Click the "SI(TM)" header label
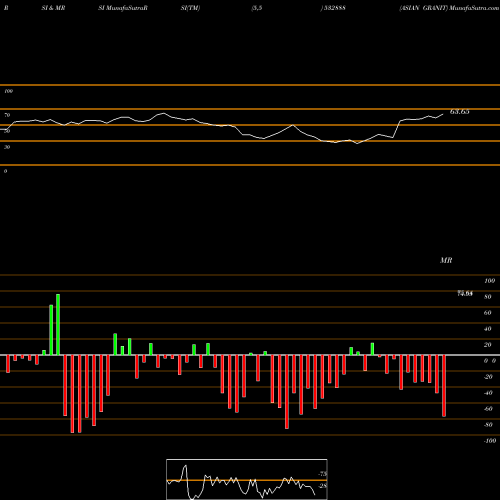 point(190,8)
